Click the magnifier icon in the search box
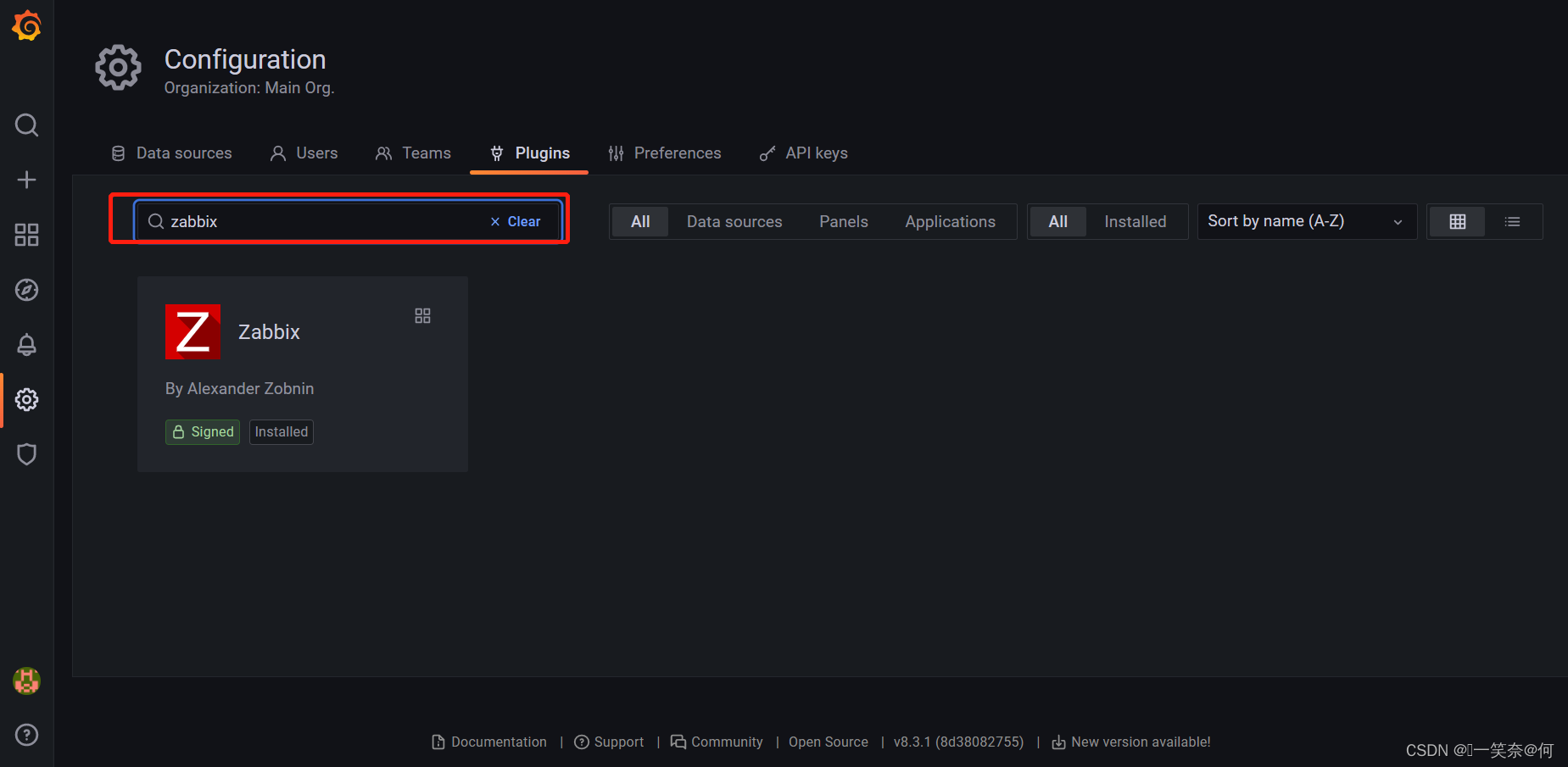The width and height of the screenshot is (1568, 767). tap(156, 221)
